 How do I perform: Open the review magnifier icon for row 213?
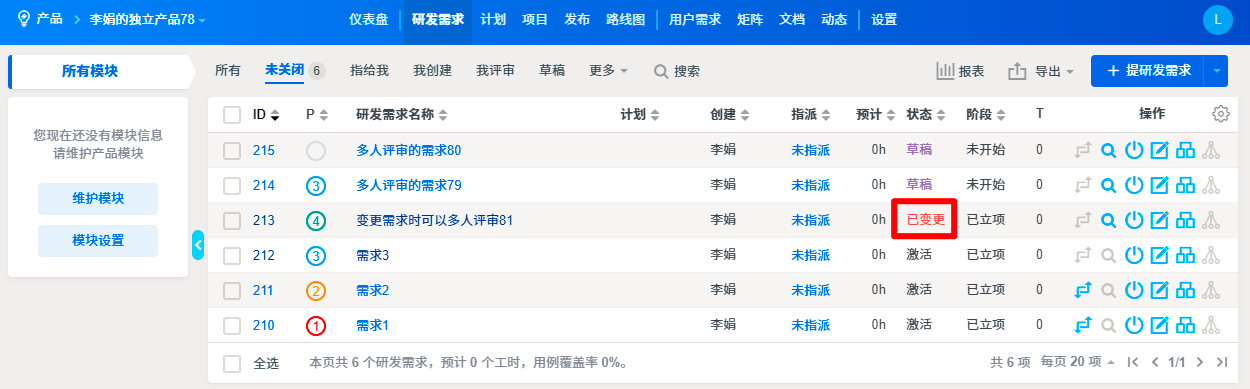click(1108, 220)
